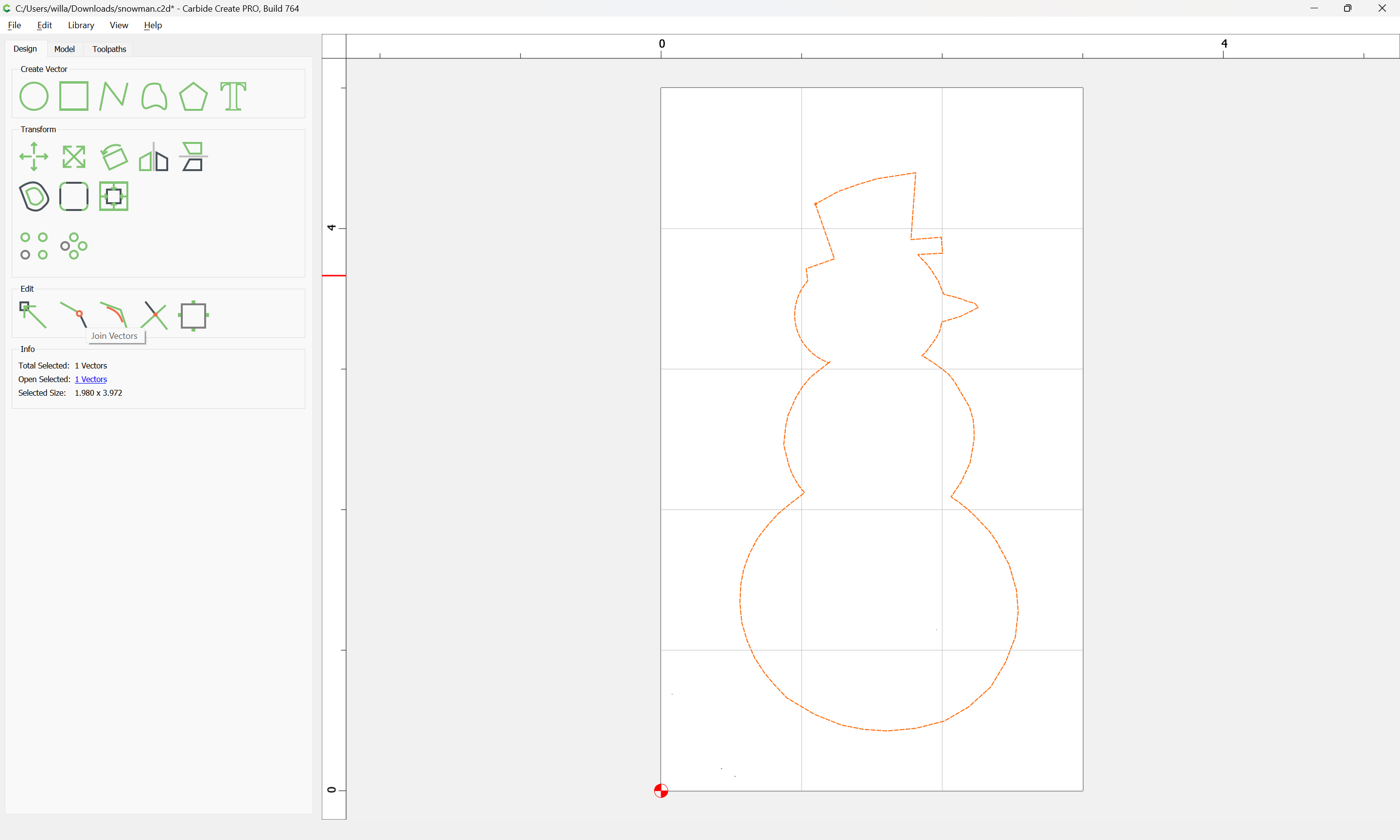
Task: Activate the Node Edit tool
Action: coord(34,315)
